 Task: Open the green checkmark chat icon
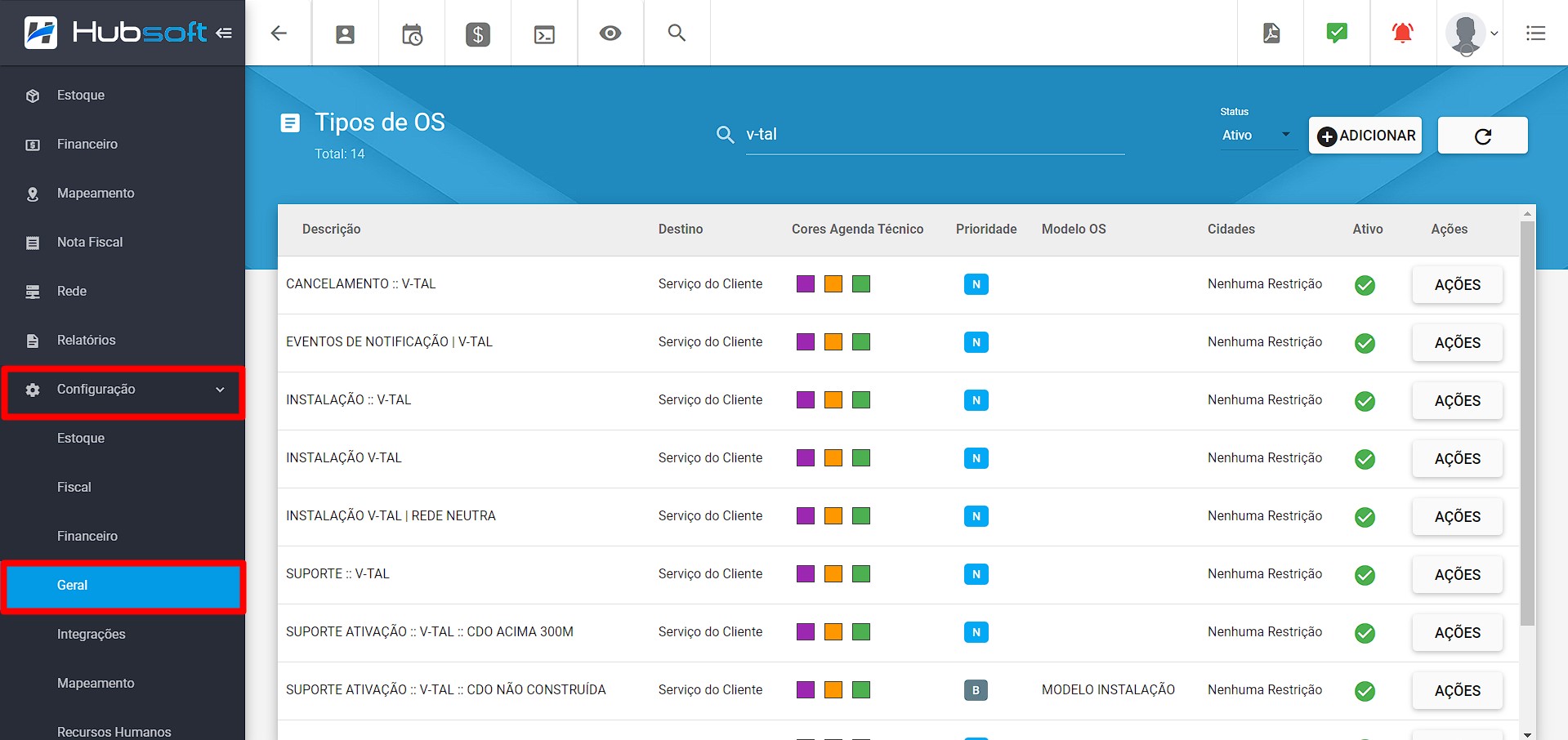(x=1337, y=33)
